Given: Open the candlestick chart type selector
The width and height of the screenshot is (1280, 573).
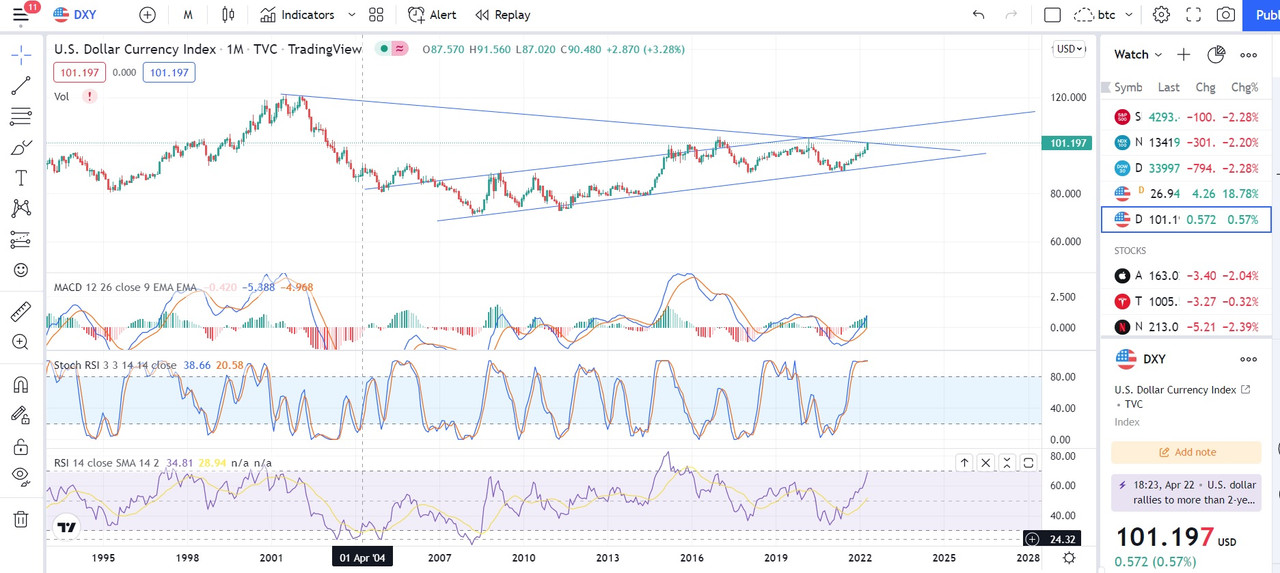Looking at the screenshot, I should [x=229, y=15].
